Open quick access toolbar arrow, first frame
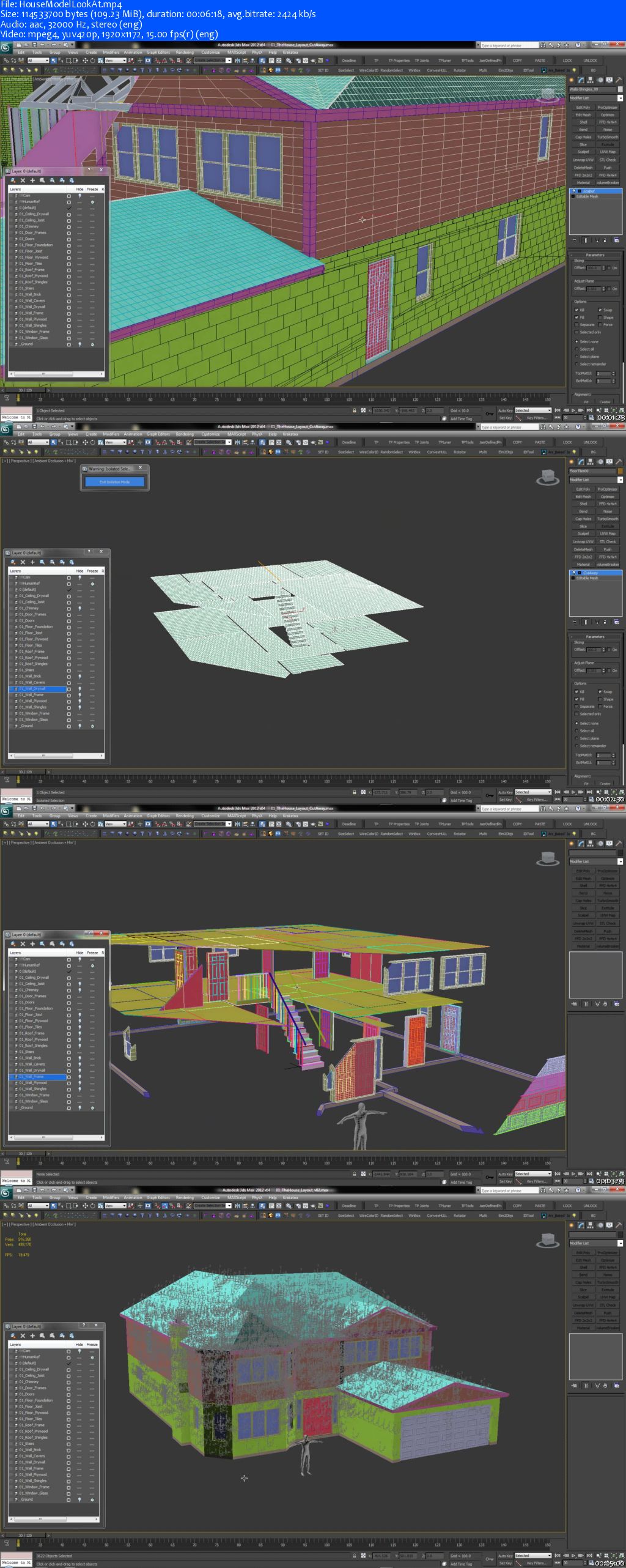This screenshot has width=626, height=1568. click(72, 45)
